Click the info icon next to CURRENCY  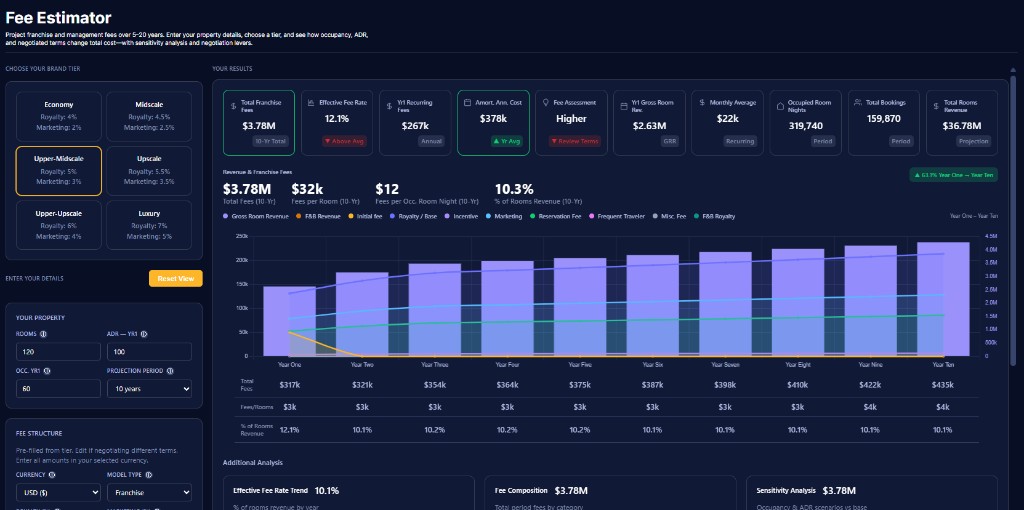click(52, 475)
